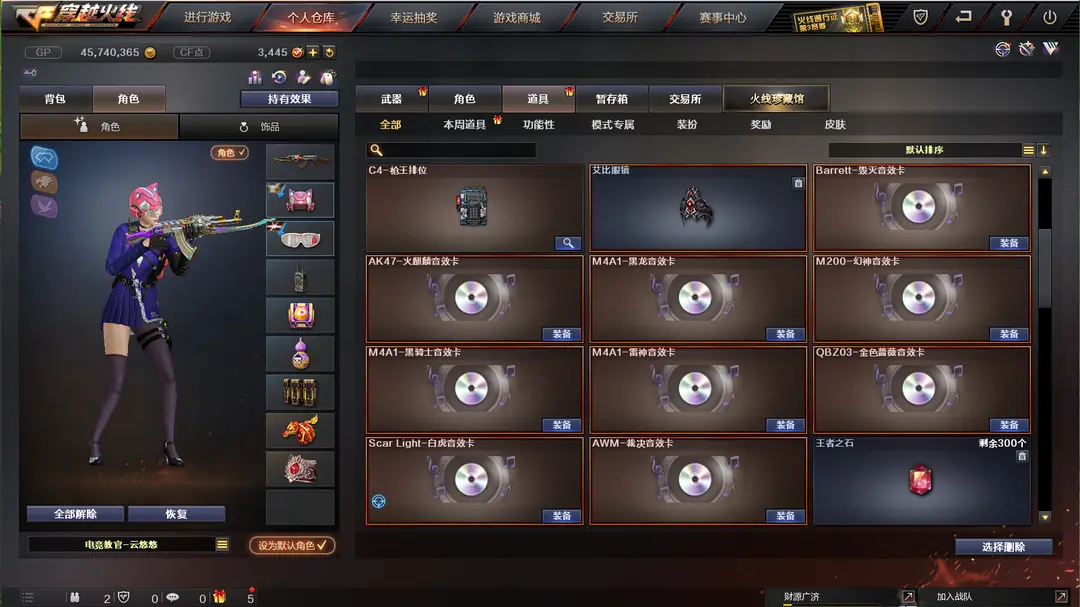The width and height of the screenshot is (1080, 607).
Task: Click 装备 on AK47-火麒麟音效卡
Action: click(561, 334)
